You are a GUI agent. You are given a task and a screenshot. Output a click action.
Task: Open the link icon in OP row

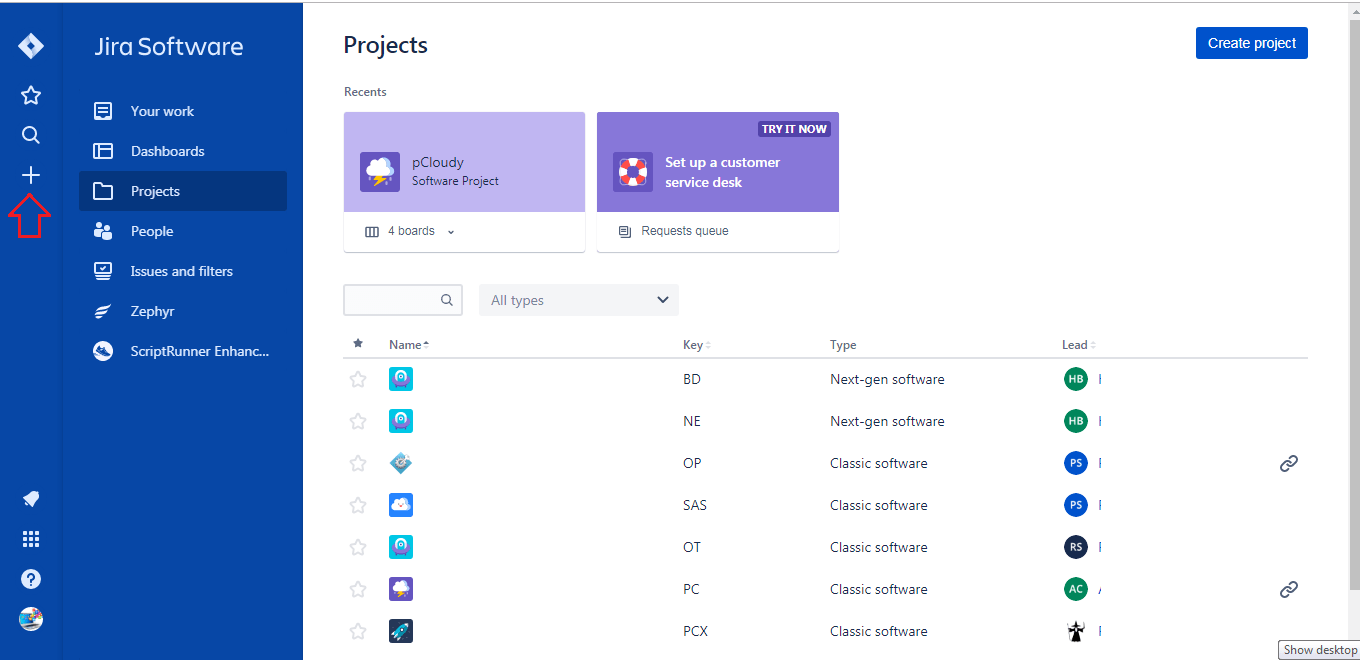click(x=1289, y=463)
